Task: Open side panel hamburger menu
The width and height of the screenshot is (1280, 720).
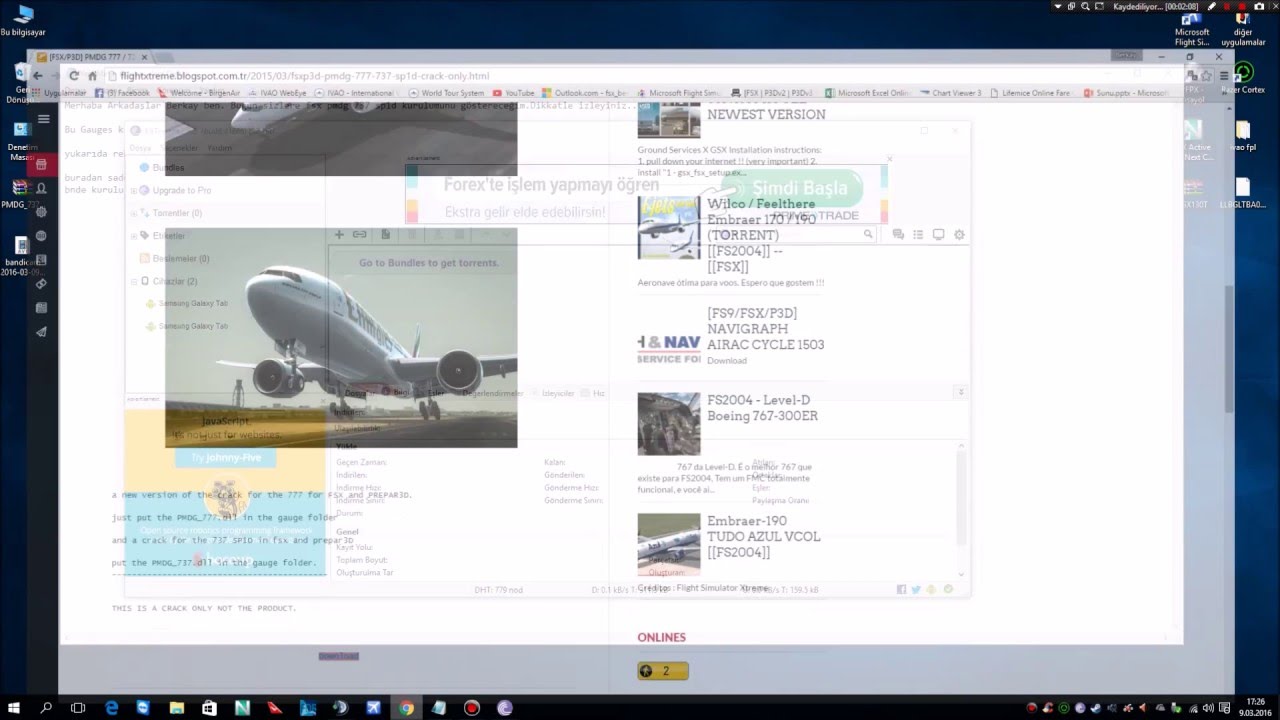Action: pyautogui.click(x=43, y=119)
